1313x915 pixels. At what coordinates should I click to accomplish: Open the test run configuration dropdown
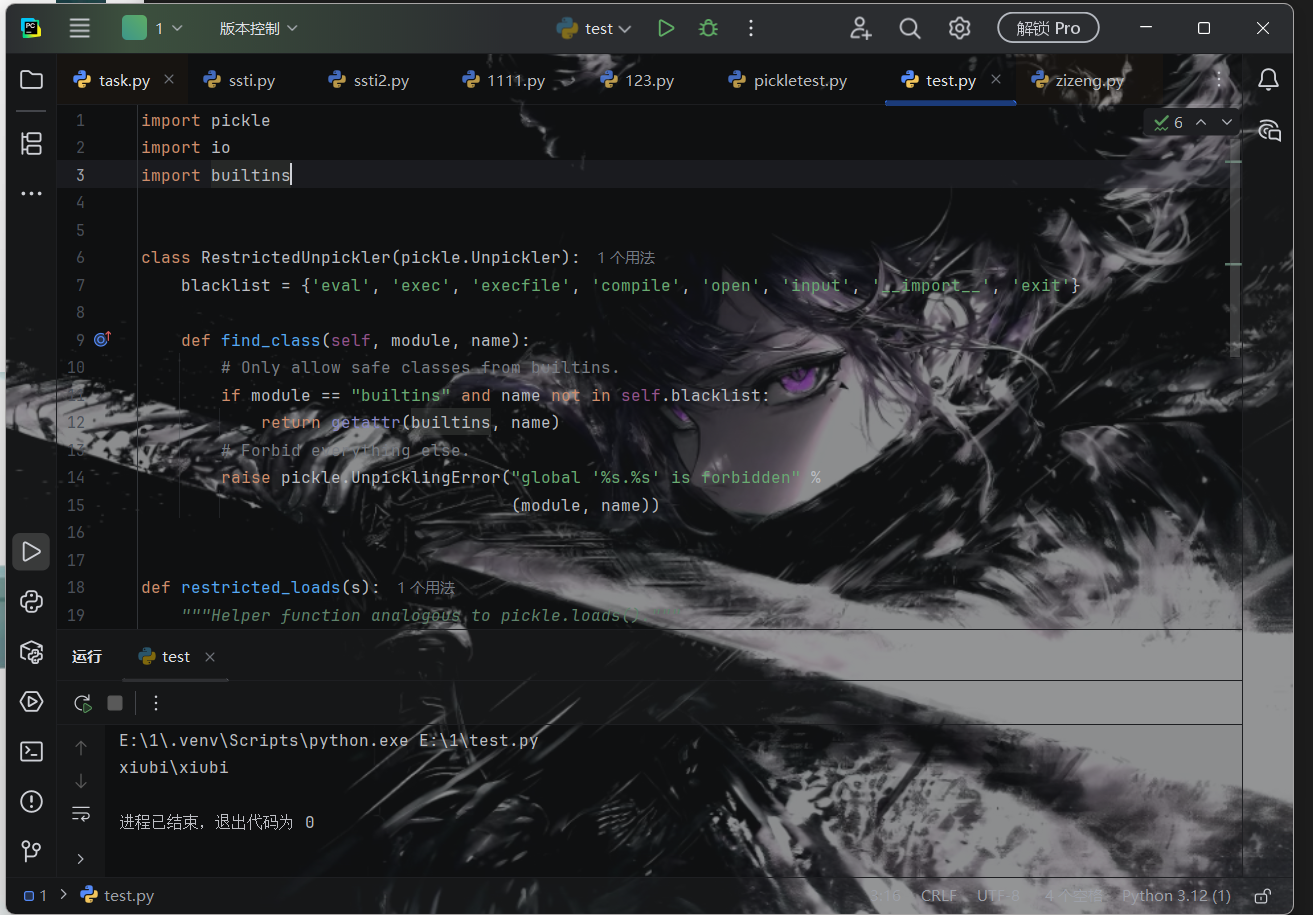coord(595,29)
